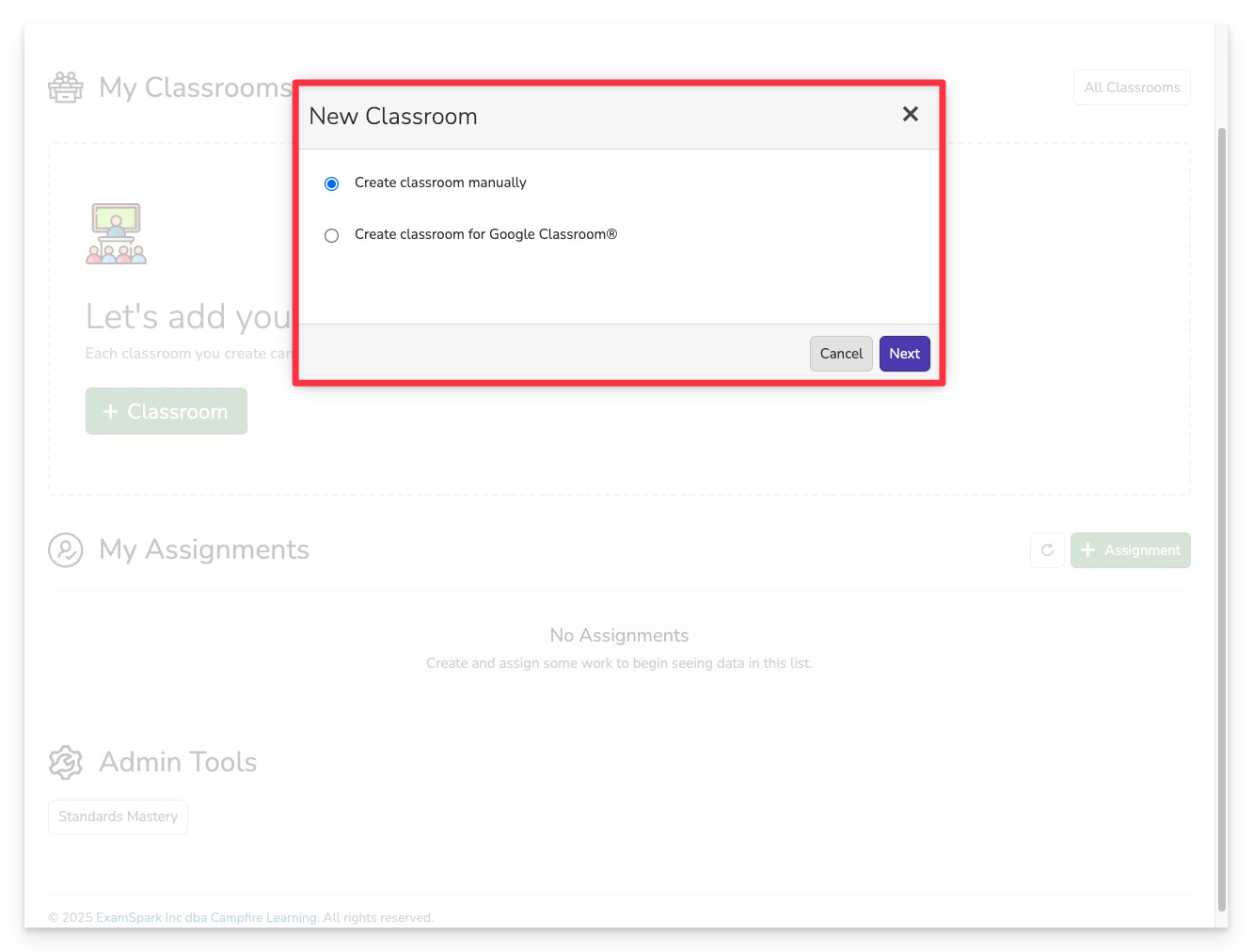Open the All Classrooms button

point(1132,87)
